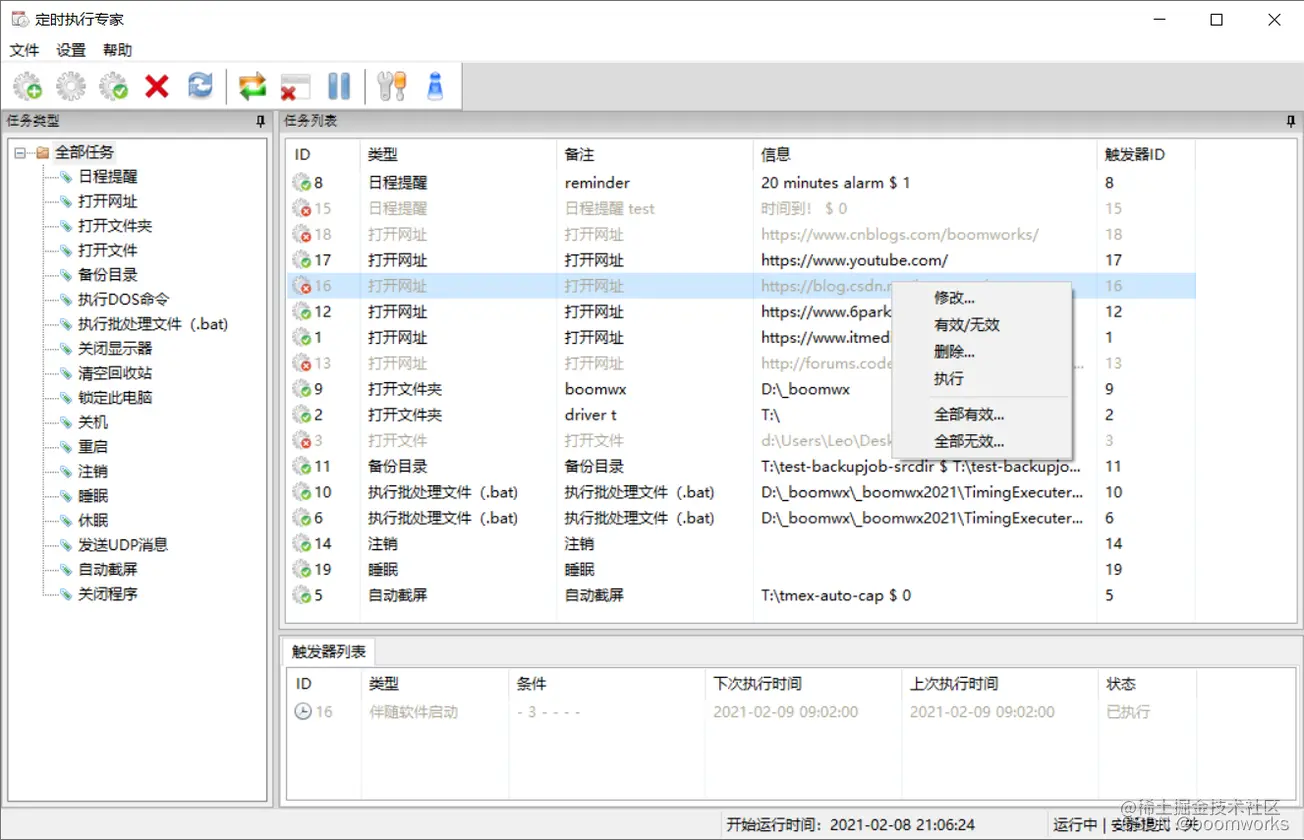1304x840 pixels.
Task: Open the wrench and screwdriver settings icon
Action: (392, 87)
